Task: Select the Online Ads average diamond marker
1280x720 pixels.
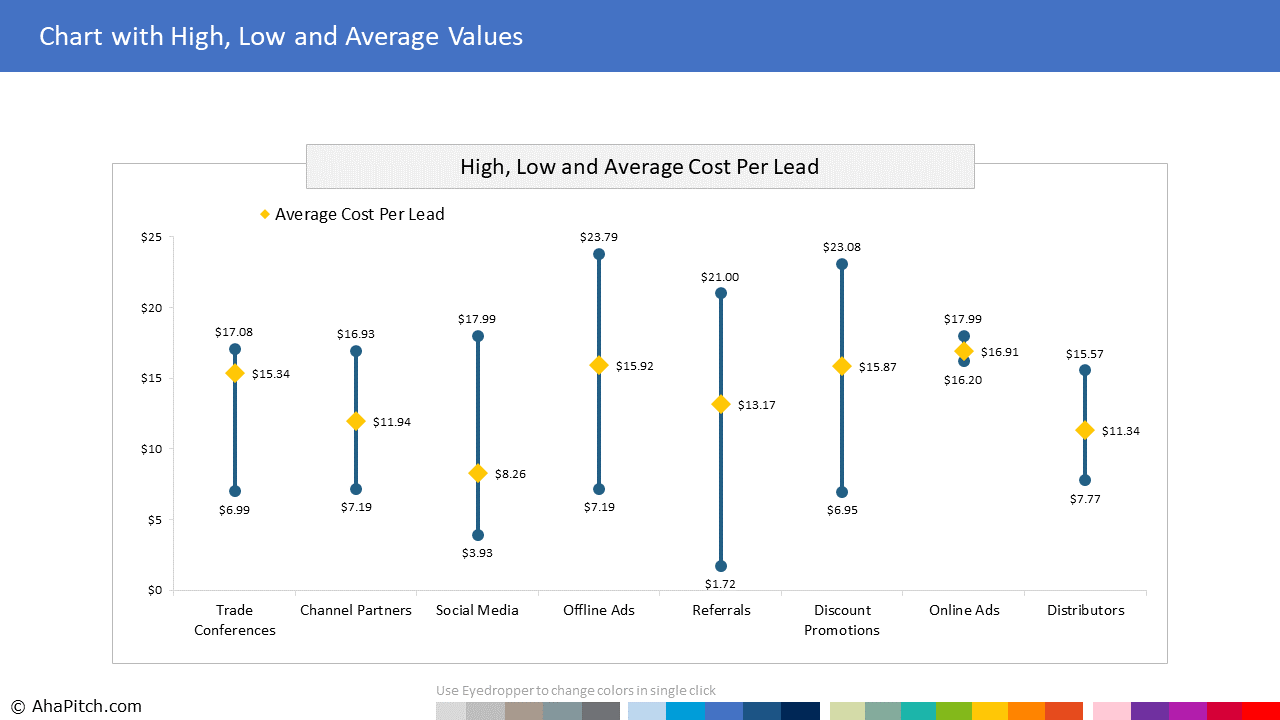Action: coord(964,351)
